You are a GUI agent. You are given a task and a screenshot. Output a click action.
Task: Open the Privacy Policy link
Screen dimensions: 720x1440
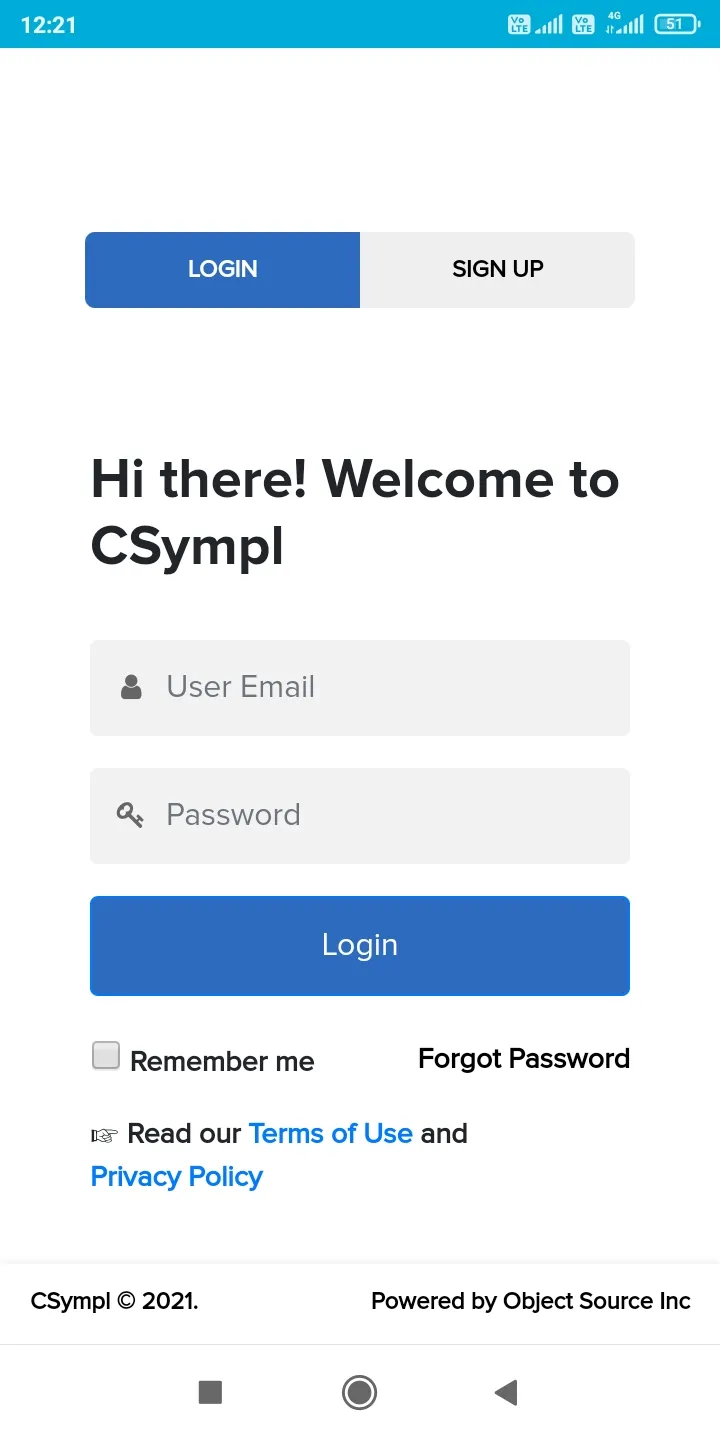pyautogui.click(x=177, y=1176)
